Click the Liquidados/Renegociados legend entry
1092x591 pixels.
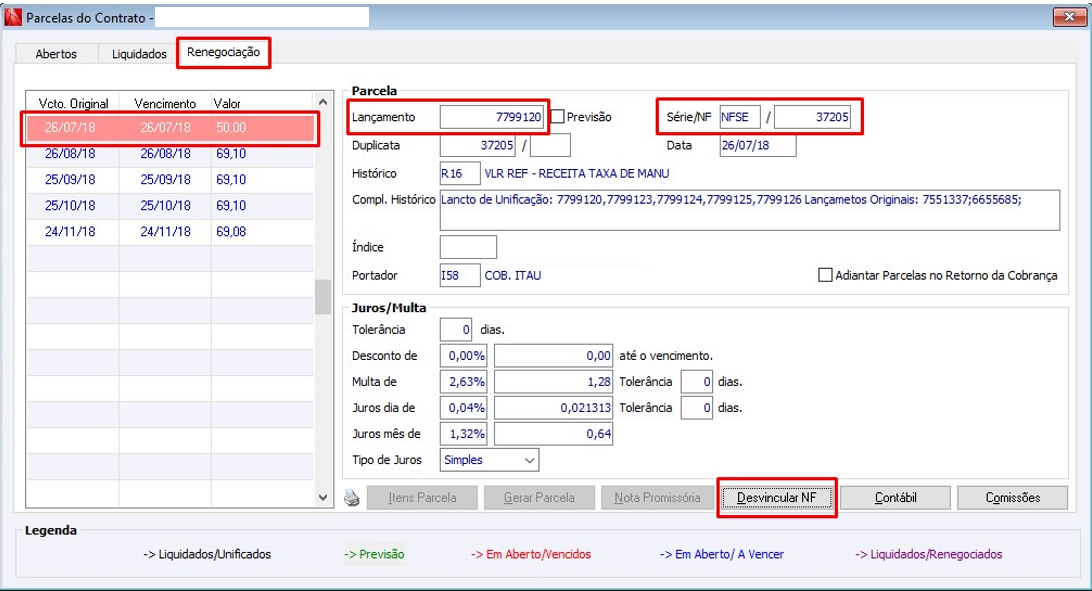coord(929,554)
